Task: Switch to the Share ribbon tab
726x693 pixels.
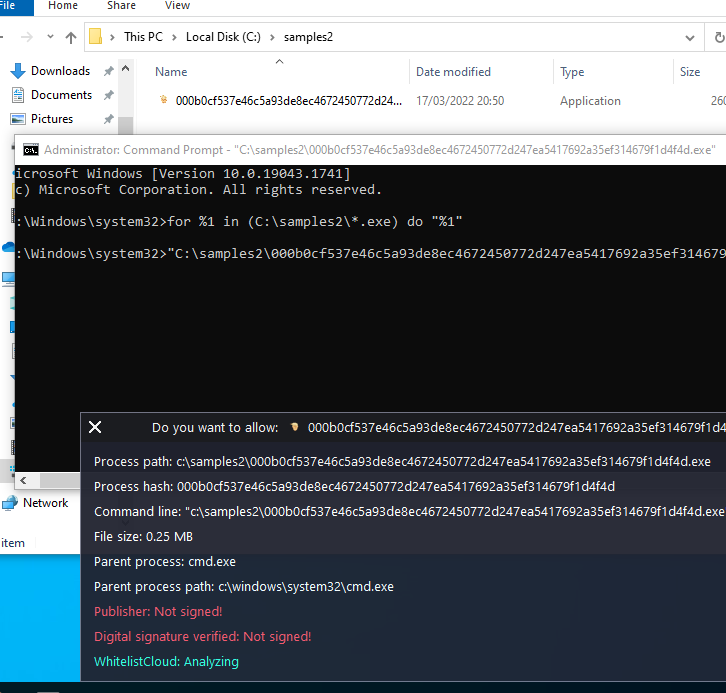Action: (x=121, y=6)
